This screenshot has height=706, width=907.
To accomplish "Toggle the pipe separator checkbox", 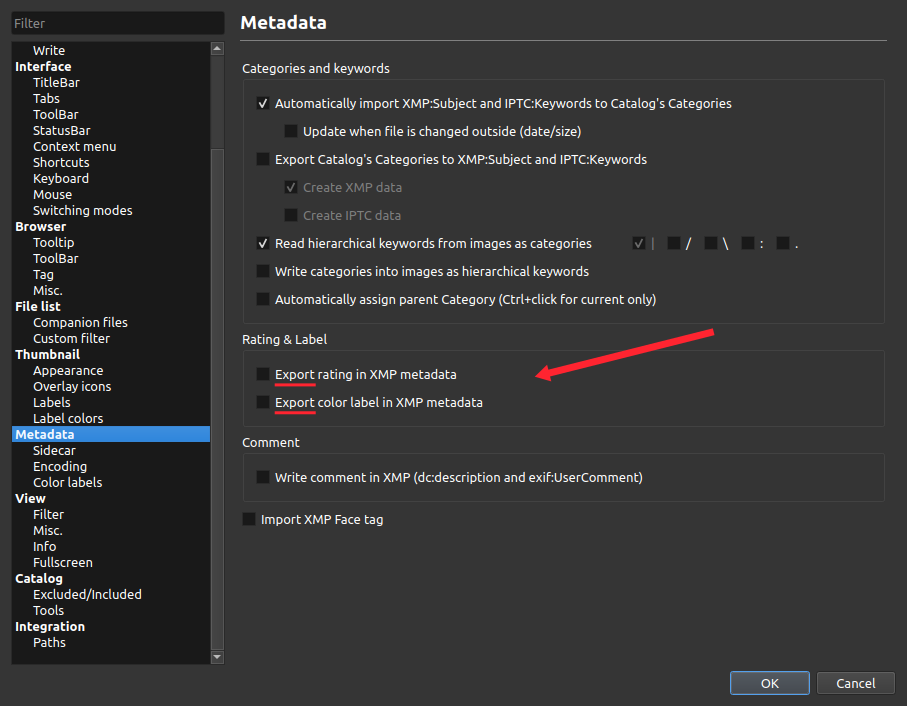I will coord(639,243).
